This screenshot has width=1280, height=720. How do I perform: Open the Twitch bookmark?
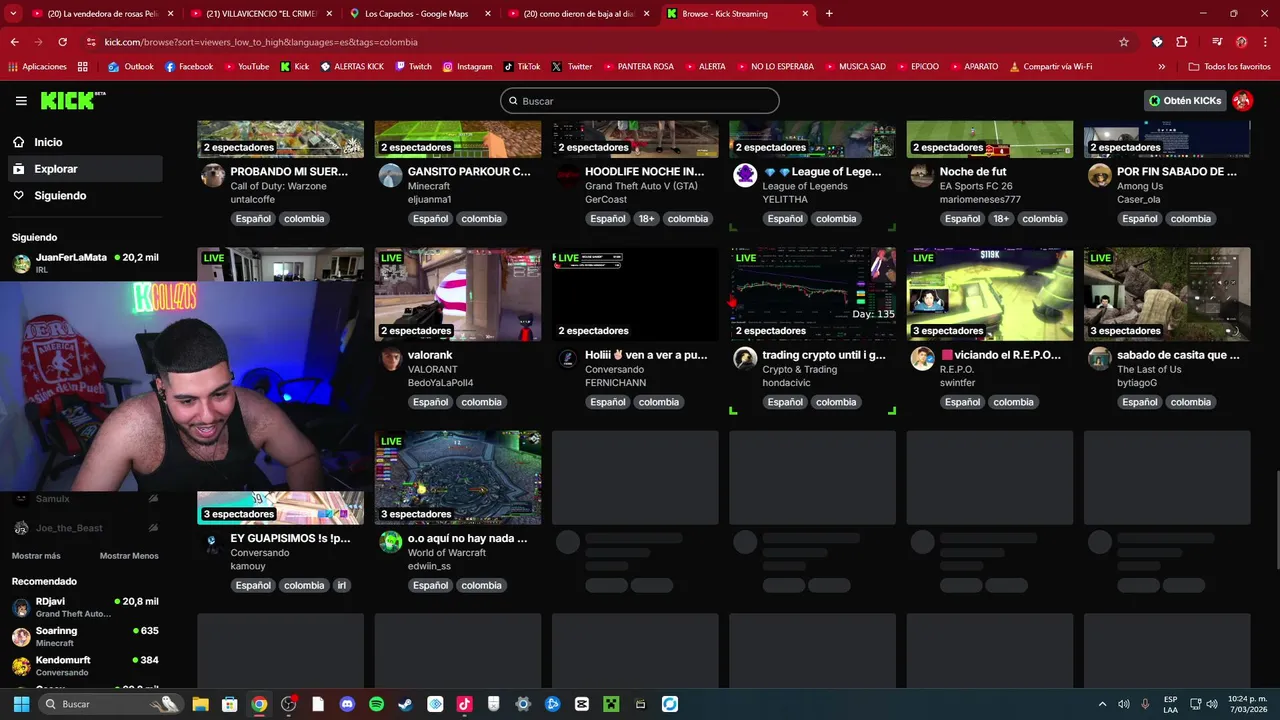pos(414,67)
